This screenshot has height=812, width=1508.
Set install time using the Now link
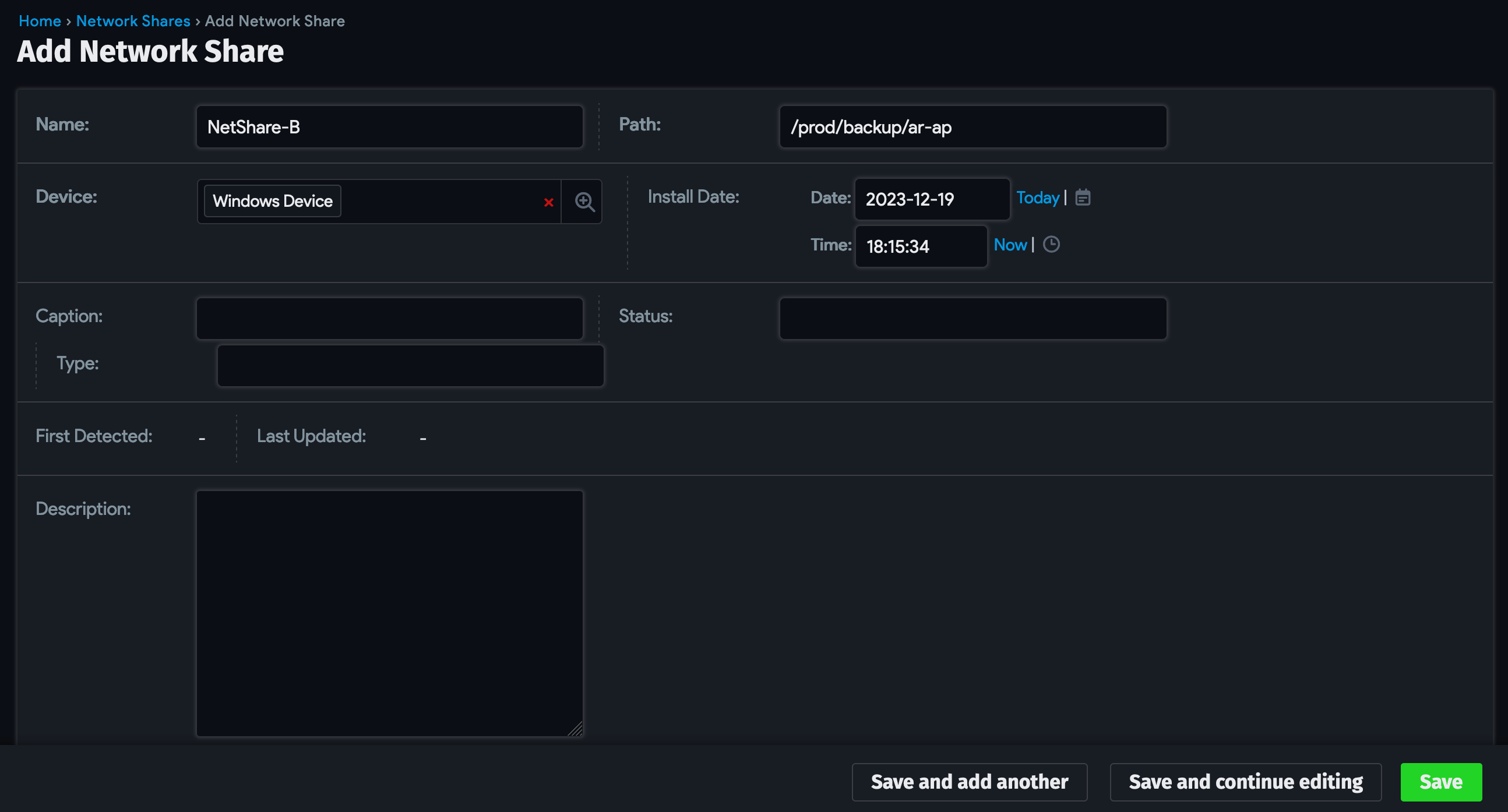coord(1010,245)
